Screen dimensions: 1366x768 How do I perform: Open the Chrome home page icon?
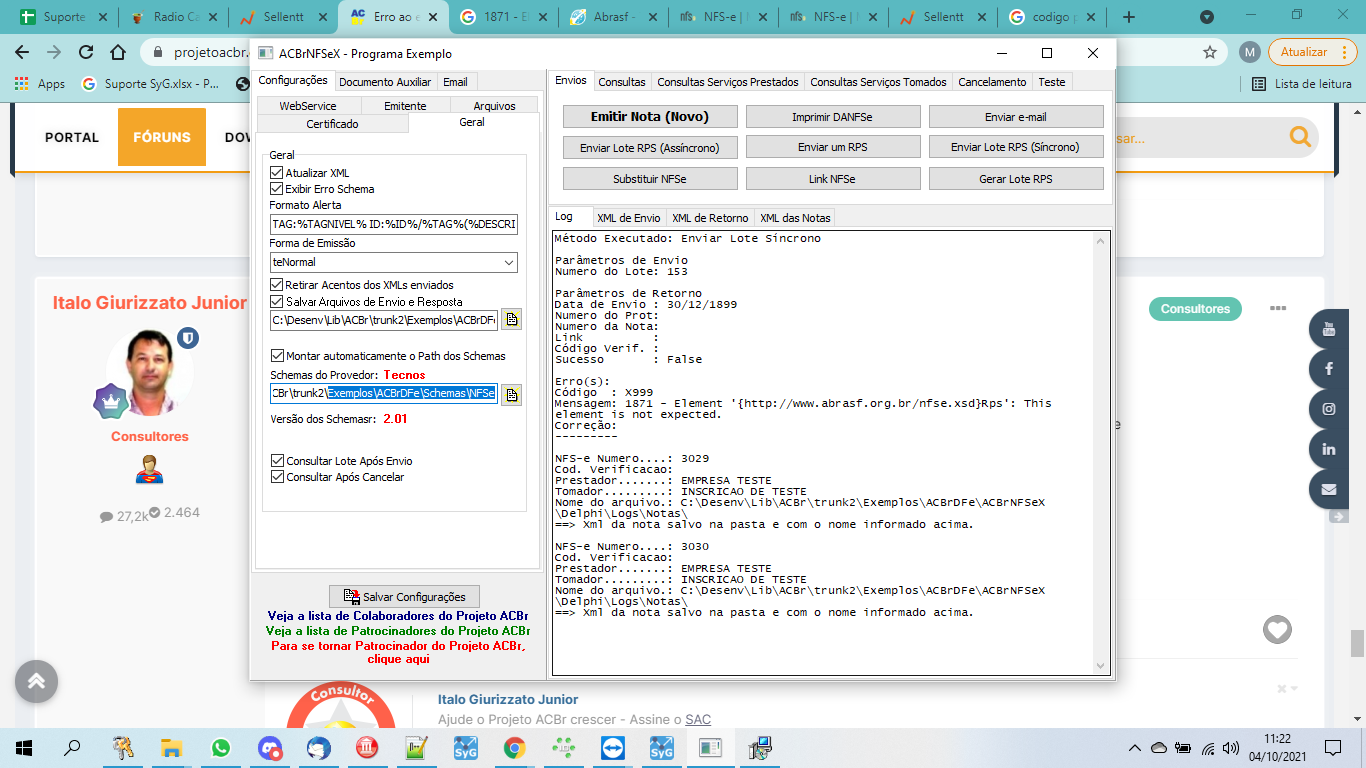[118, 52]
